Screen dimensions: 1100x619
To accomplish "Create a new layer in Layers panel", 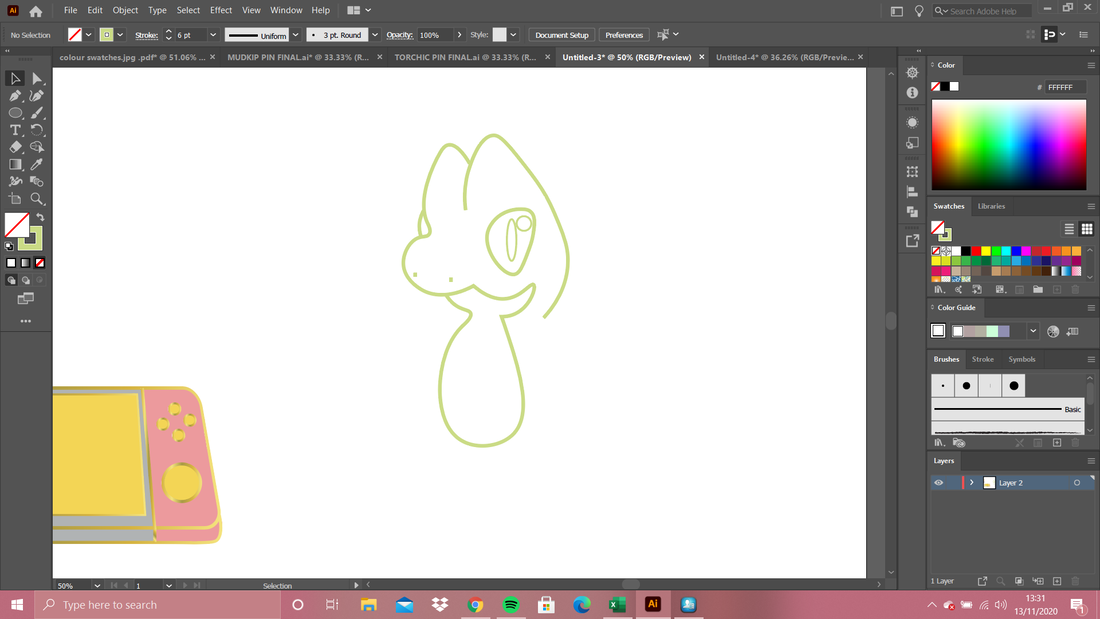I will point(1057,581).
